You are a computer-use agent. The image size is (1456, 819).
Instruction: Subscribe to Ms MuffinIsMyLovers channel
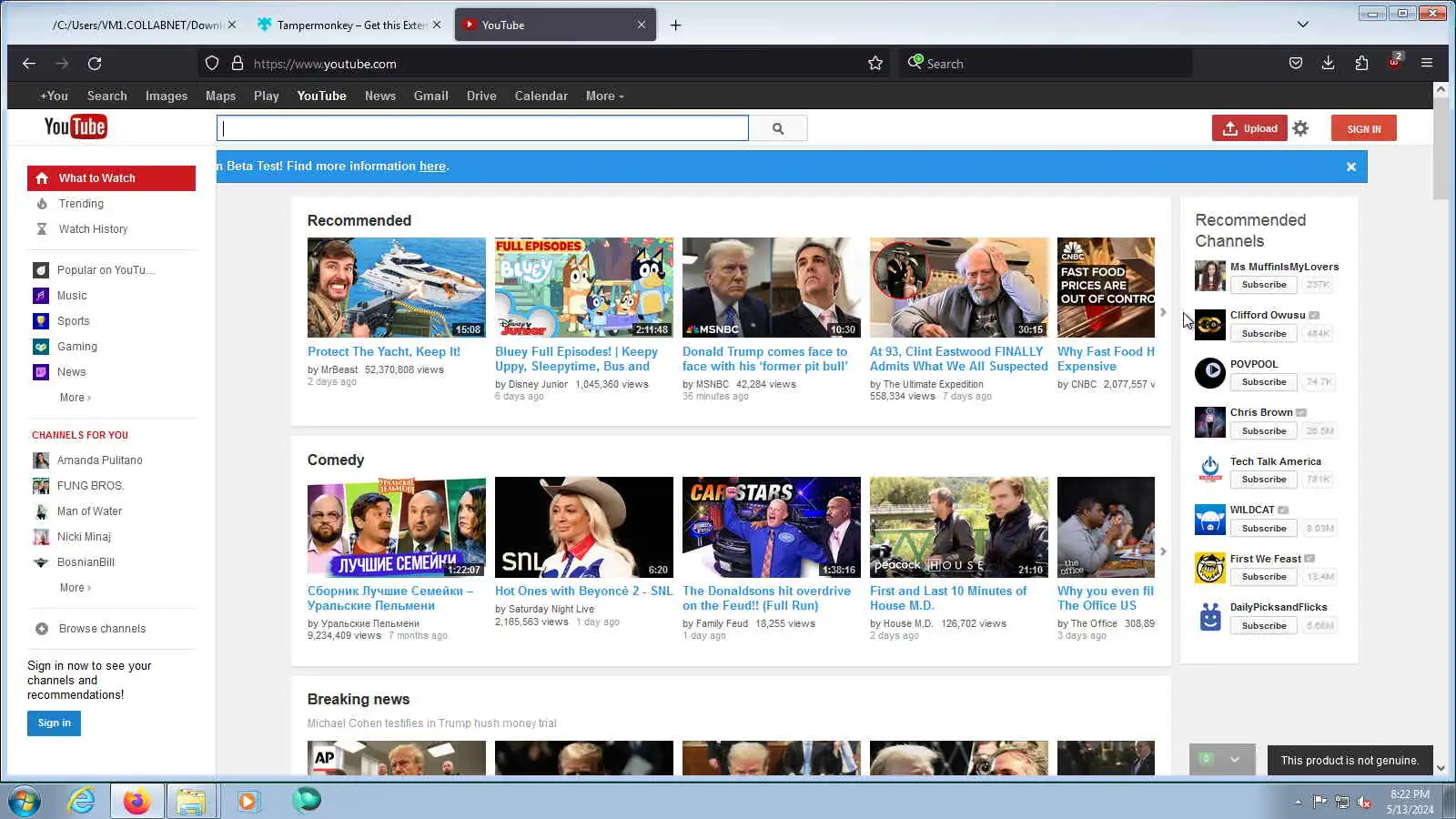pyautogui.click(x=1264, y=285)
